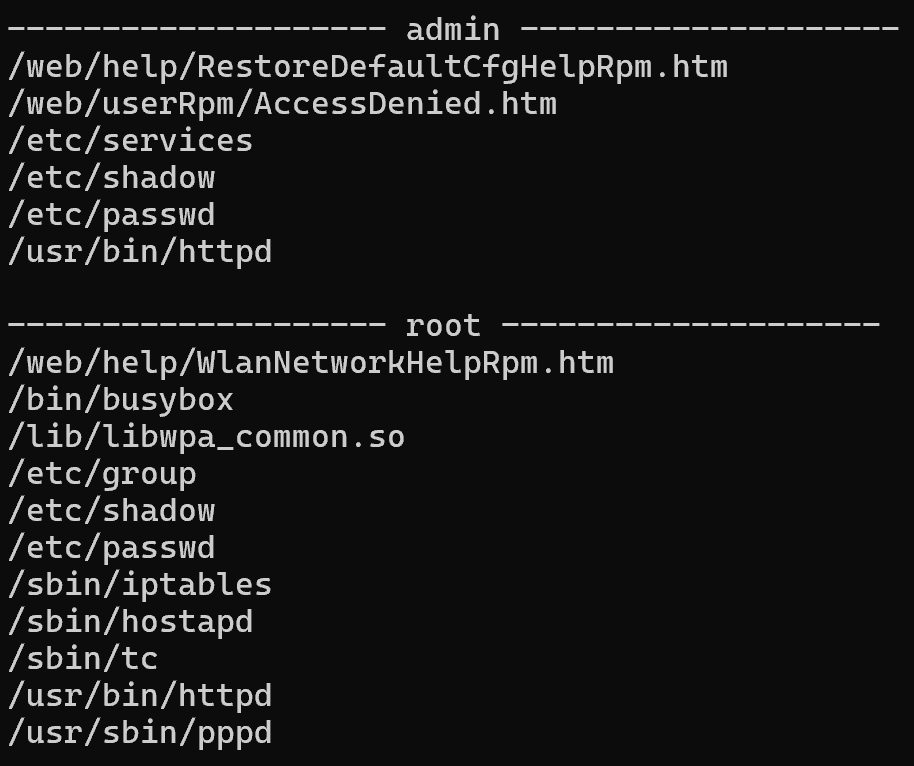Click the /lib/libwpa_common.so path
This screenshot has height=766, width=914.
(206, 436)
